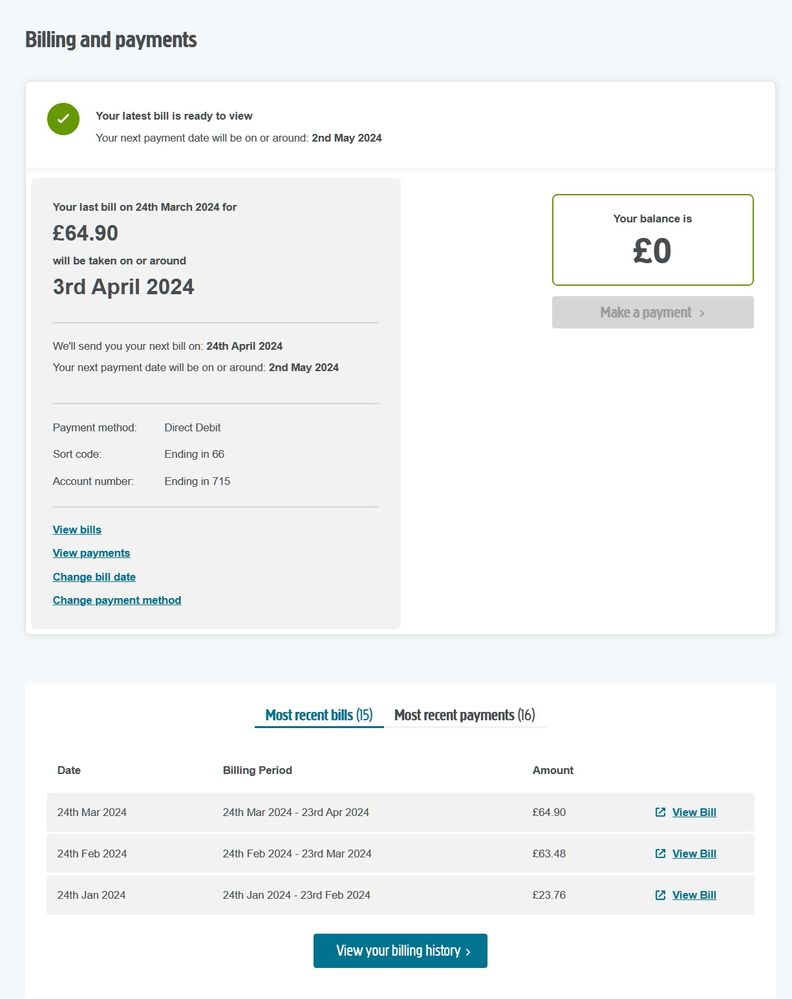Click the Billing and payments heading
Image resolution: width=792 pixels, height=999 pixels.
point(111,40)
